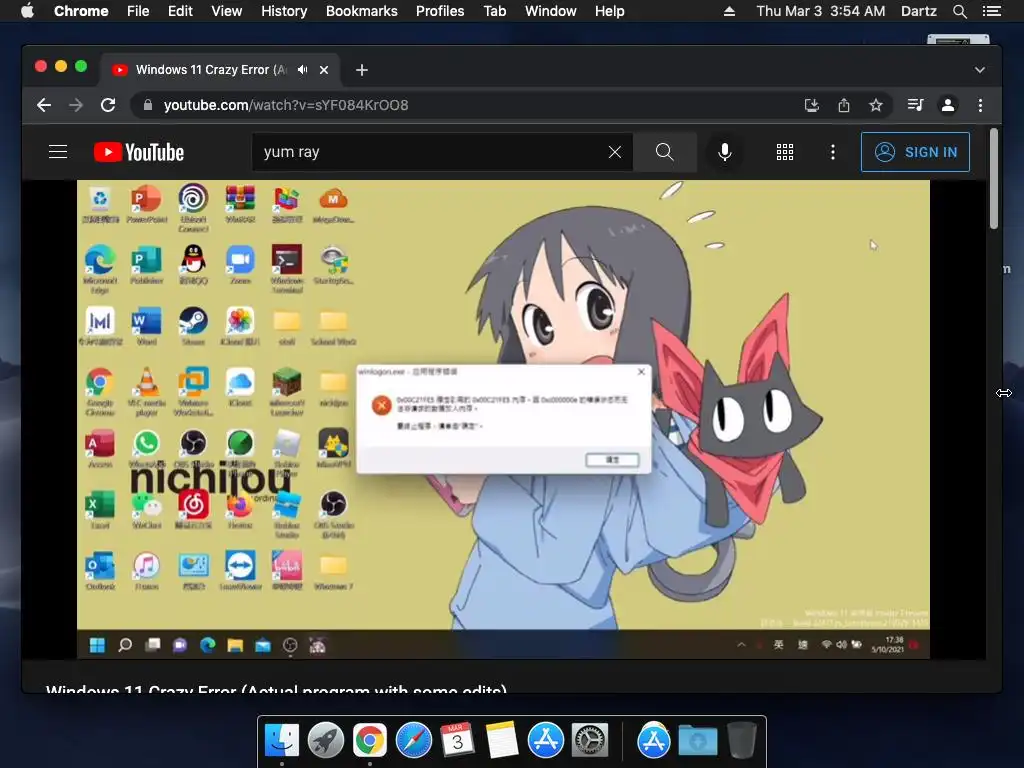Open the Edit menu
The image size is (1024, 768).
pyautogui.click(x=180, y=11)
